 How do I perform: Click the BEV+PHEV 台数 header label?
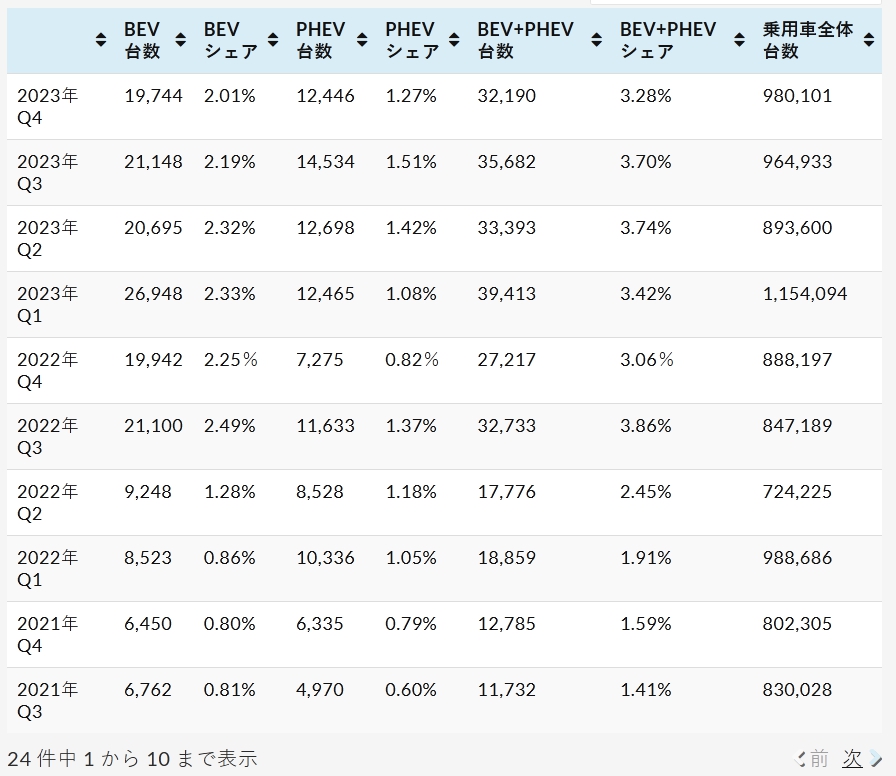(x=525, y=40)
